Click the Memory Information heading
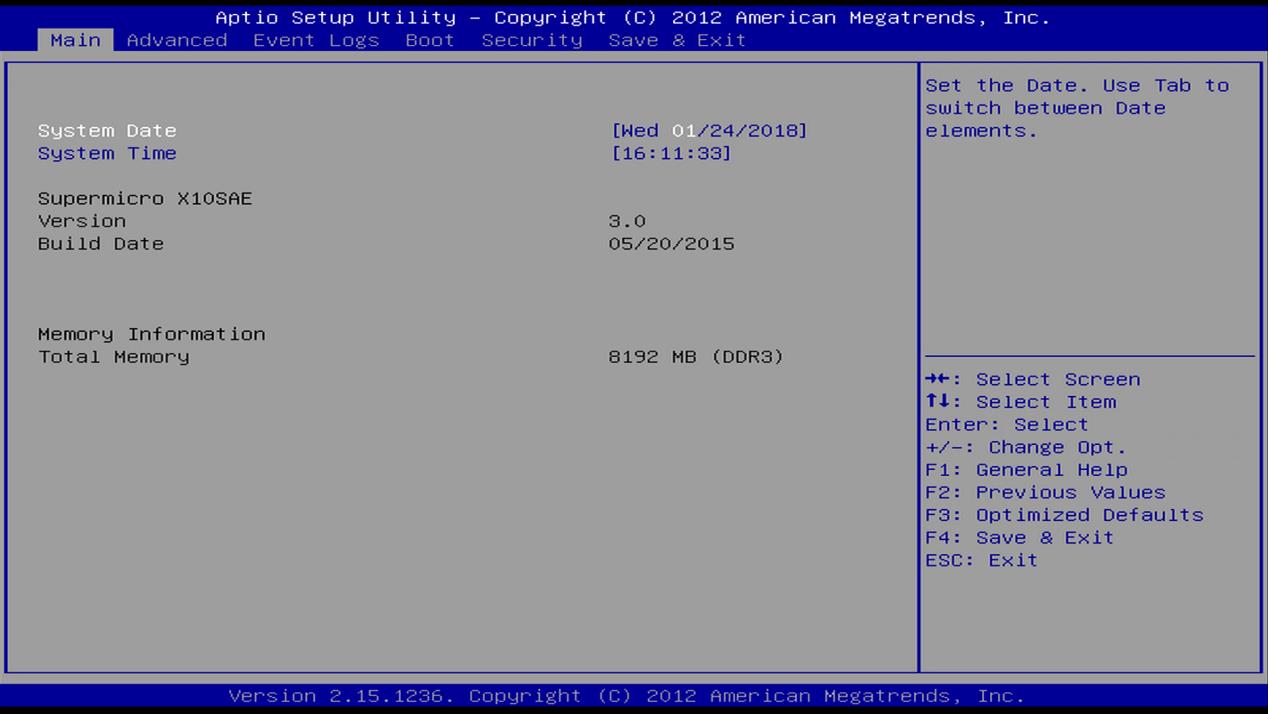The height and width of the screenshot is (714, 1268). pyautogui.click(x=152, y=334)
